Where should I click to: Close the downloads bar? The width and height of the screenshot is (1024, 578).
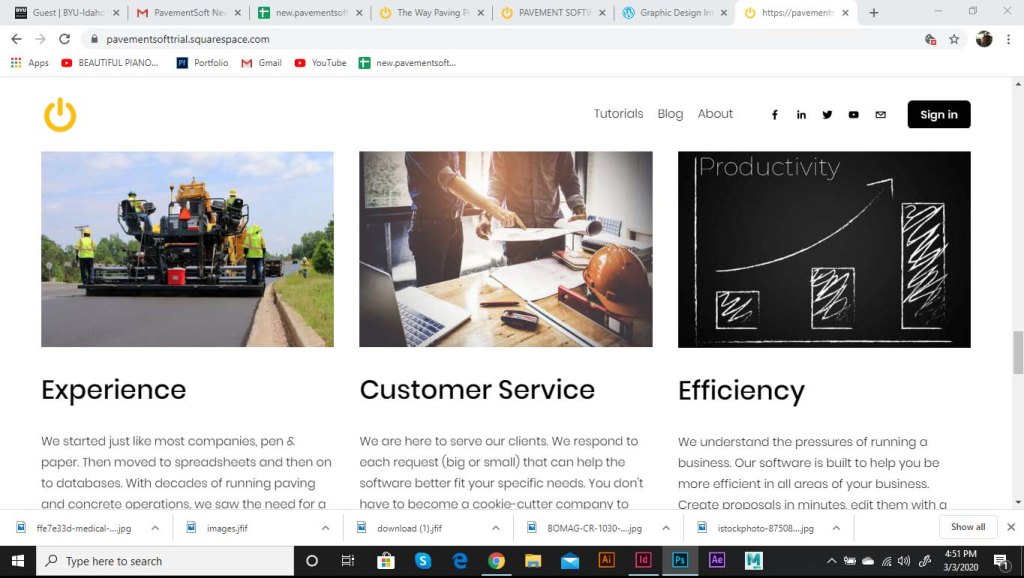(1010, 527)
